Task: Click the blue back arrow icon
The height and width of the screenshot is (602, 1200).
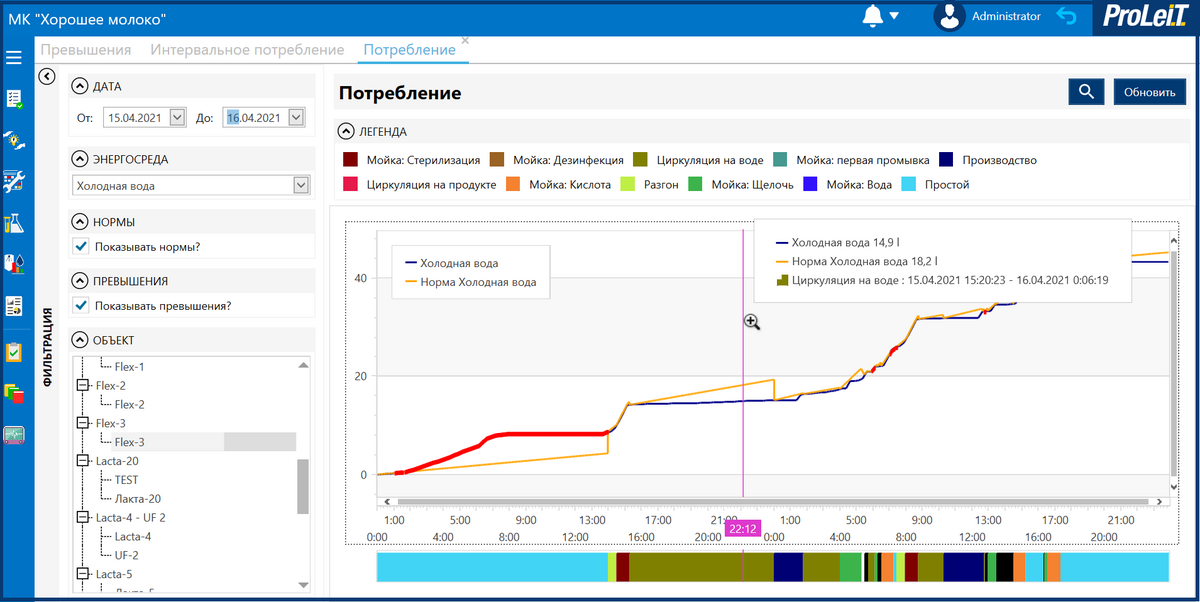Action: point(1067,17)
